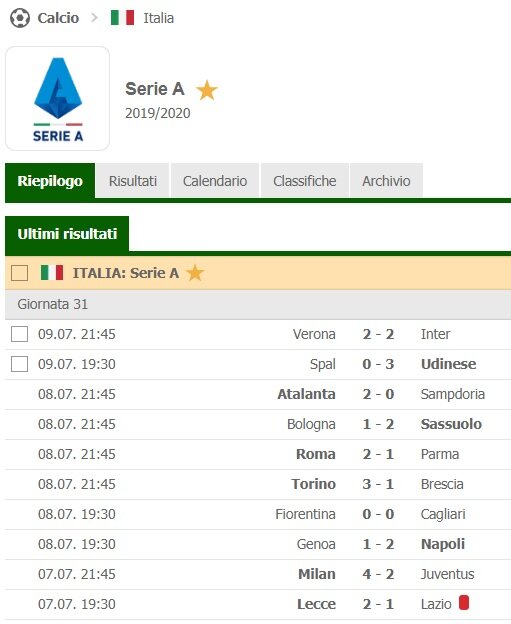Select the Archivio tab

(x=386, y=181)
